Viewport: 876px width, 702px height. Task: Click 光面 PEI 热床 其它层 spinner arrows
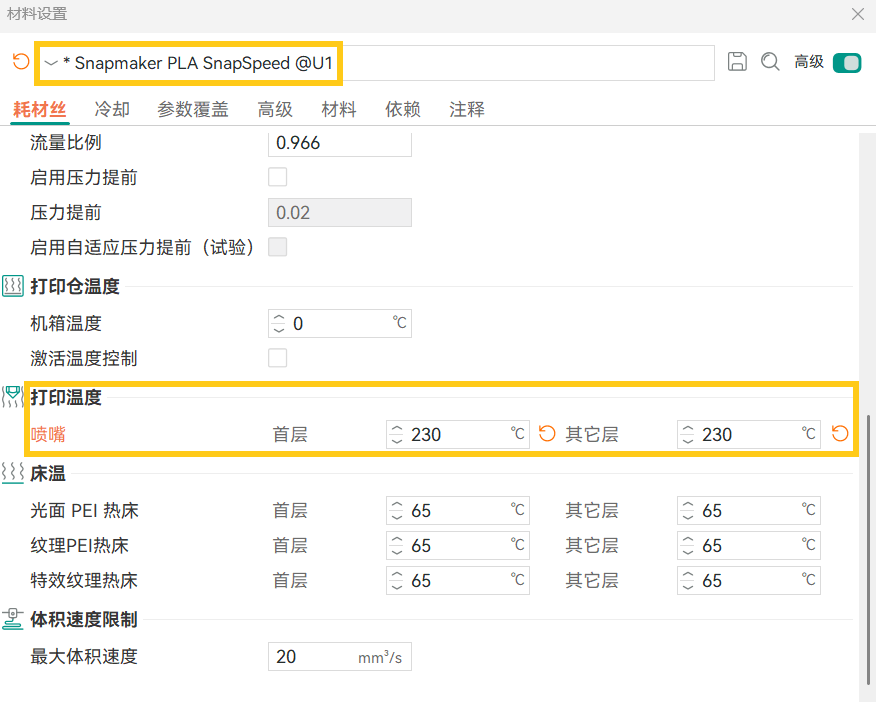(x=688, y=510)
